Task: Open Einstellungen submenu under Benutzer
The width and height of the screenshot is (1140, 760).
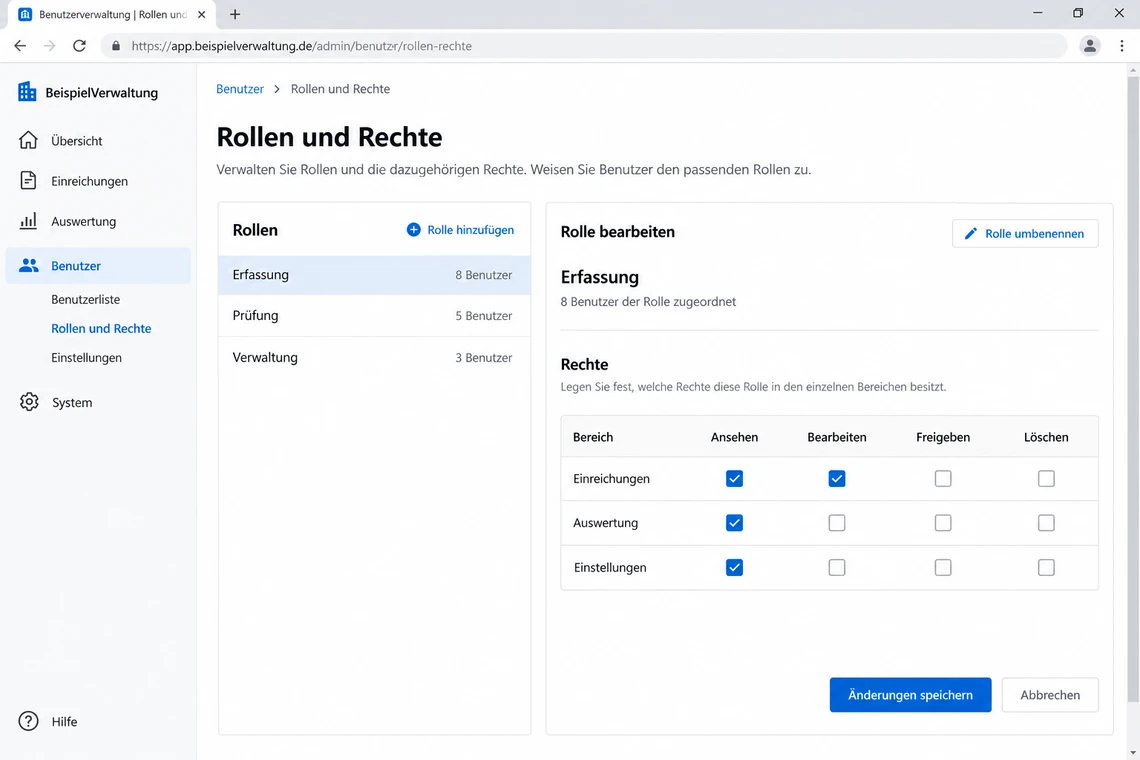Action: 87,357
